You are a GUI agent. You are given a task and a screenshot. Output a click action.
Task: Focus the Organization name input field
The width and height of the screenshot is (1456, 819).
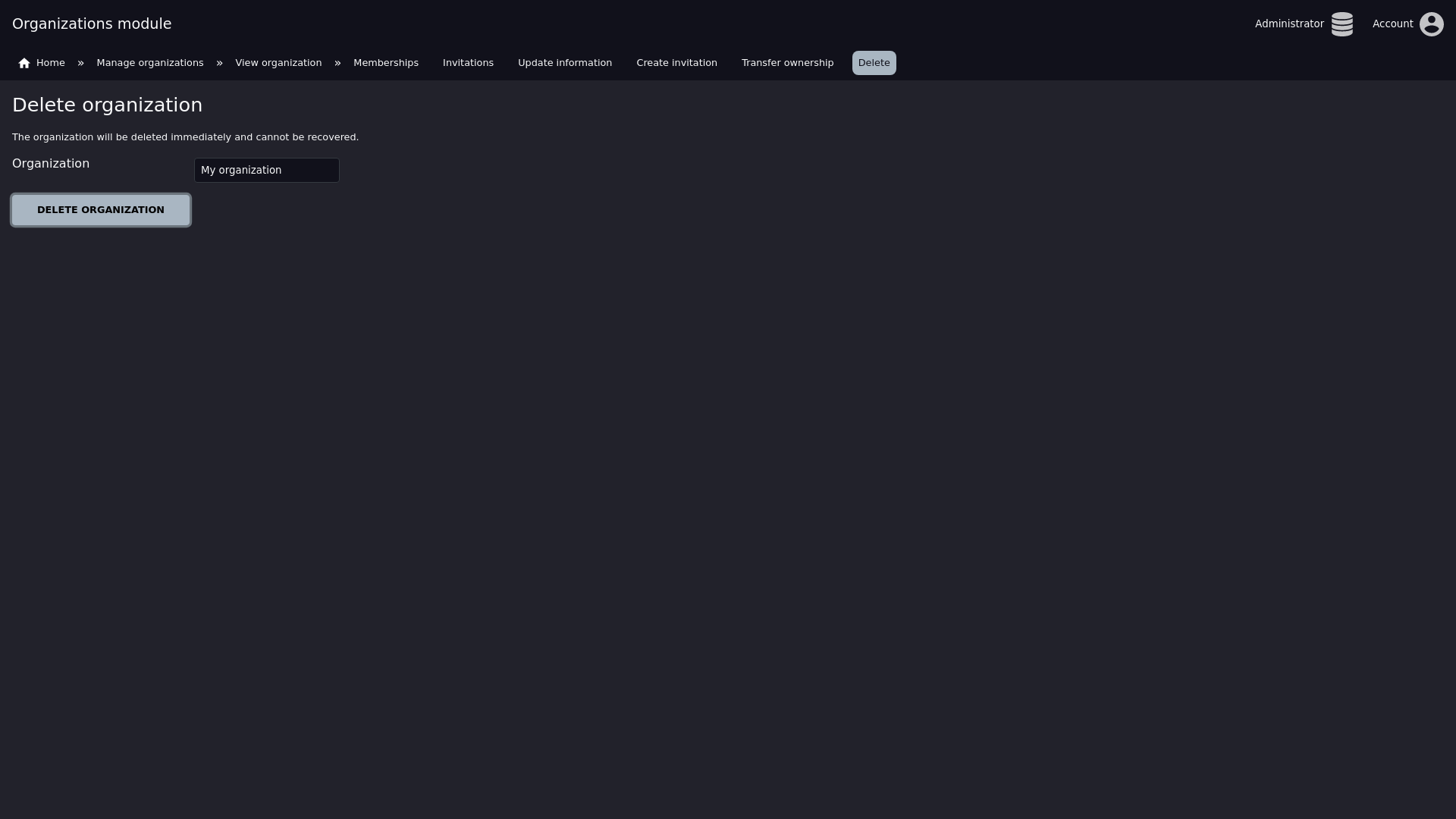(266, 170)
